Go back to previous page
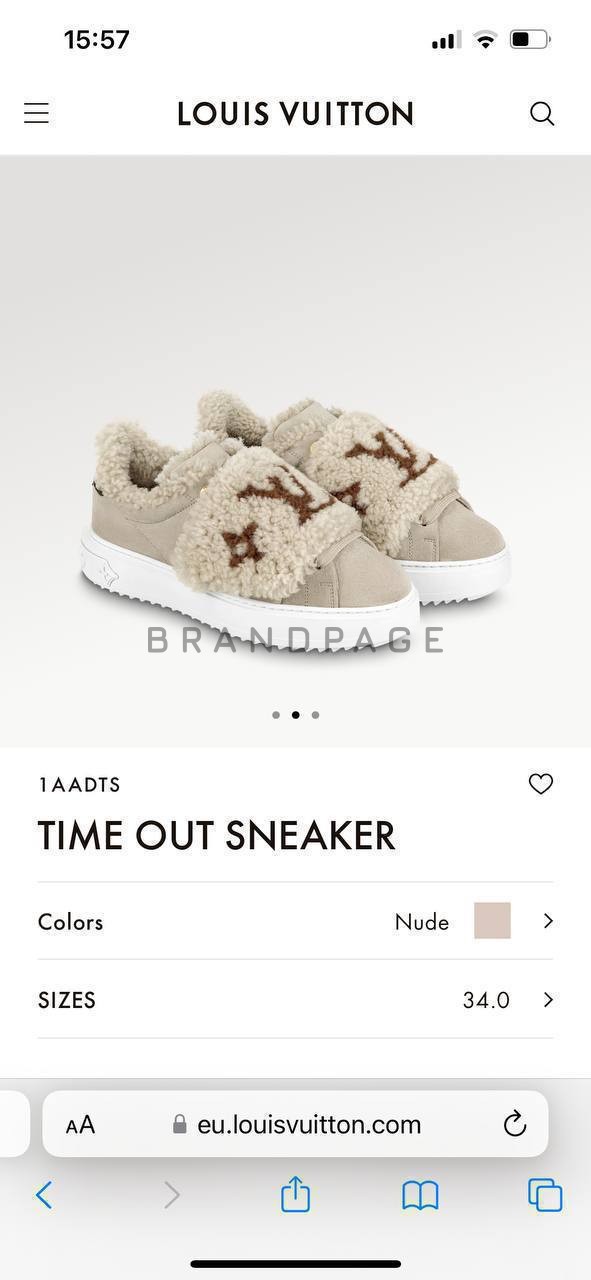Image resolution: width=591 pixels, height=1280 pixels. point(44,1195)
